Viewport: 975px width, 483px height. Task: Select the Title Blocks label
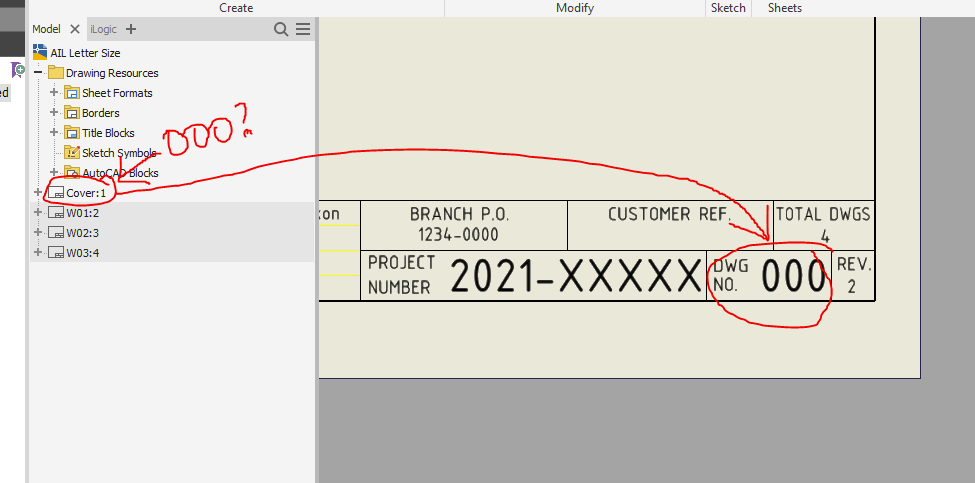point(108,132)
